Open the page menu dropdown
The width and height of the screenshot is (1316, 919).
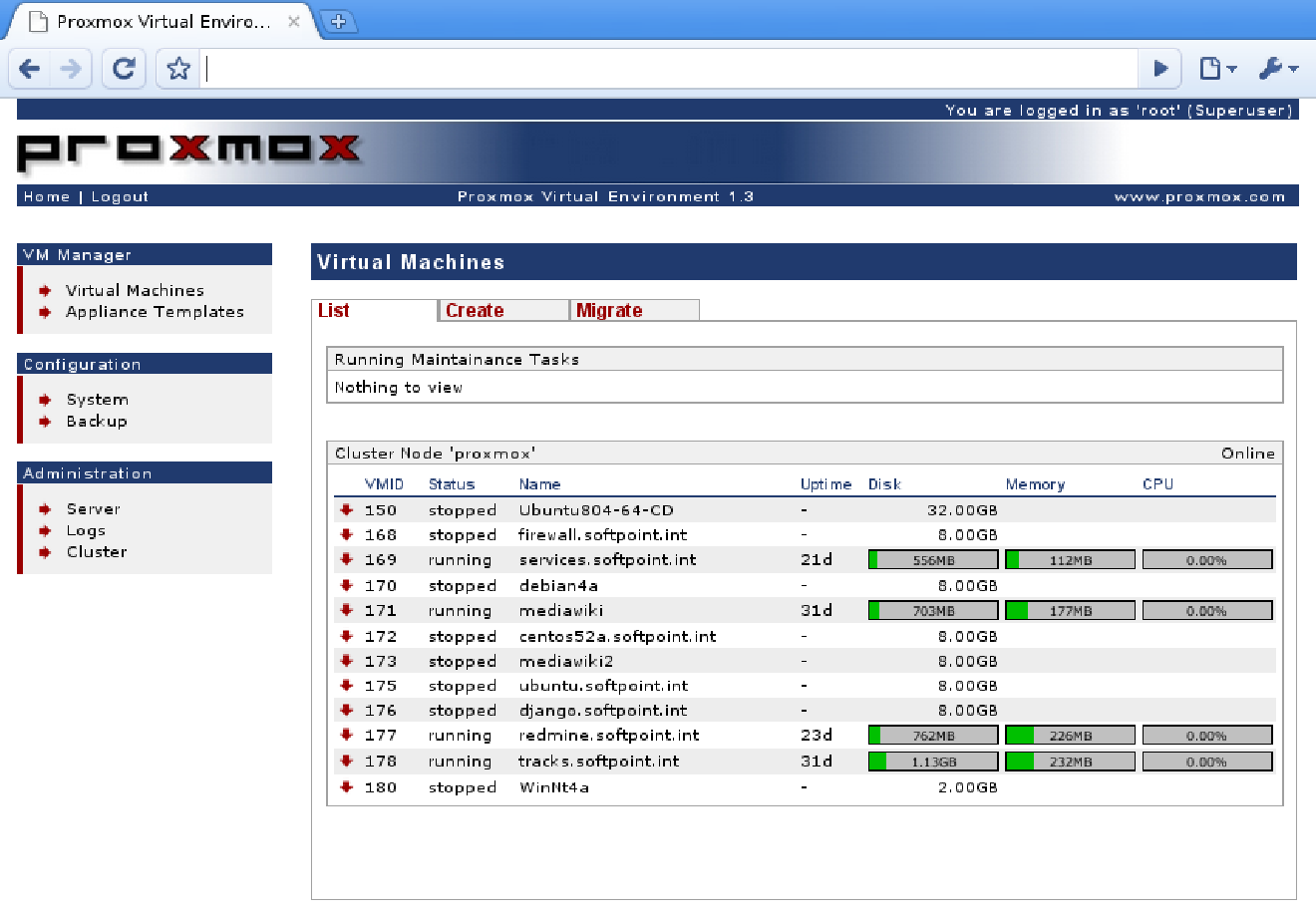click(1217, 69)
